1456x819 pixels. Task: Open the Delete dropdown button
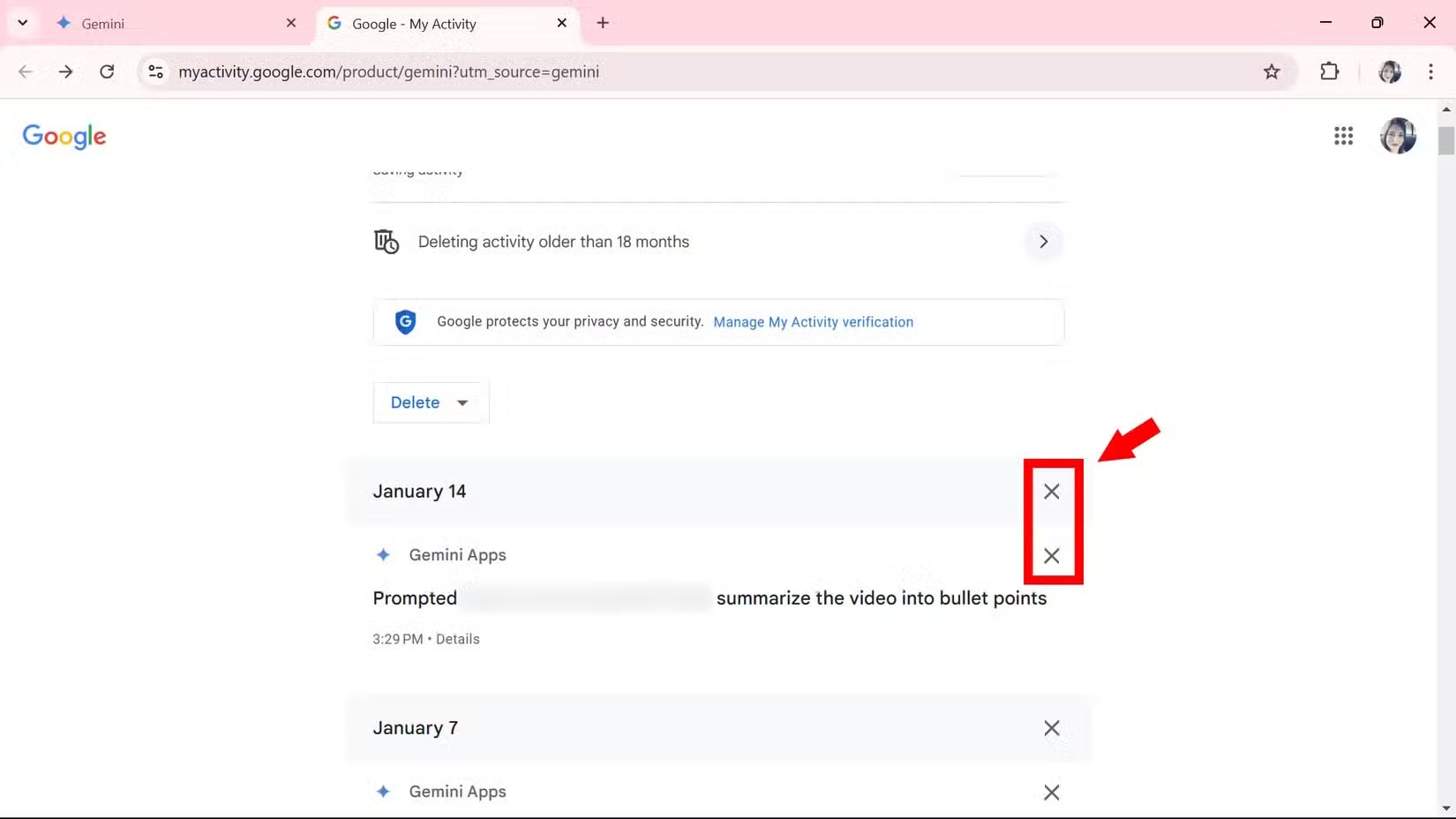tap(431, 402)
